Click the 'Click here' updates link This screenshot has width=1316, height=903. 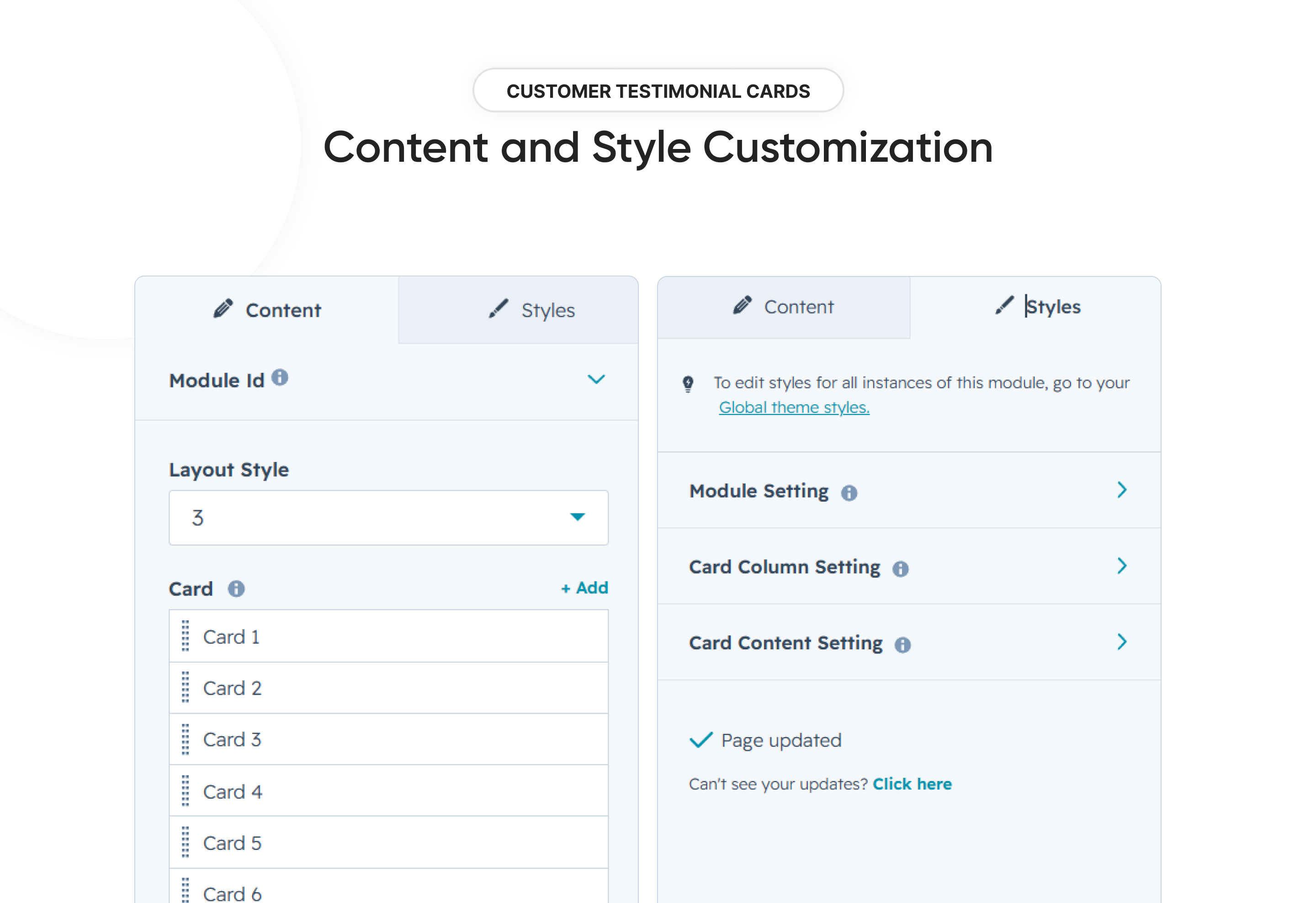pos(912,784)
